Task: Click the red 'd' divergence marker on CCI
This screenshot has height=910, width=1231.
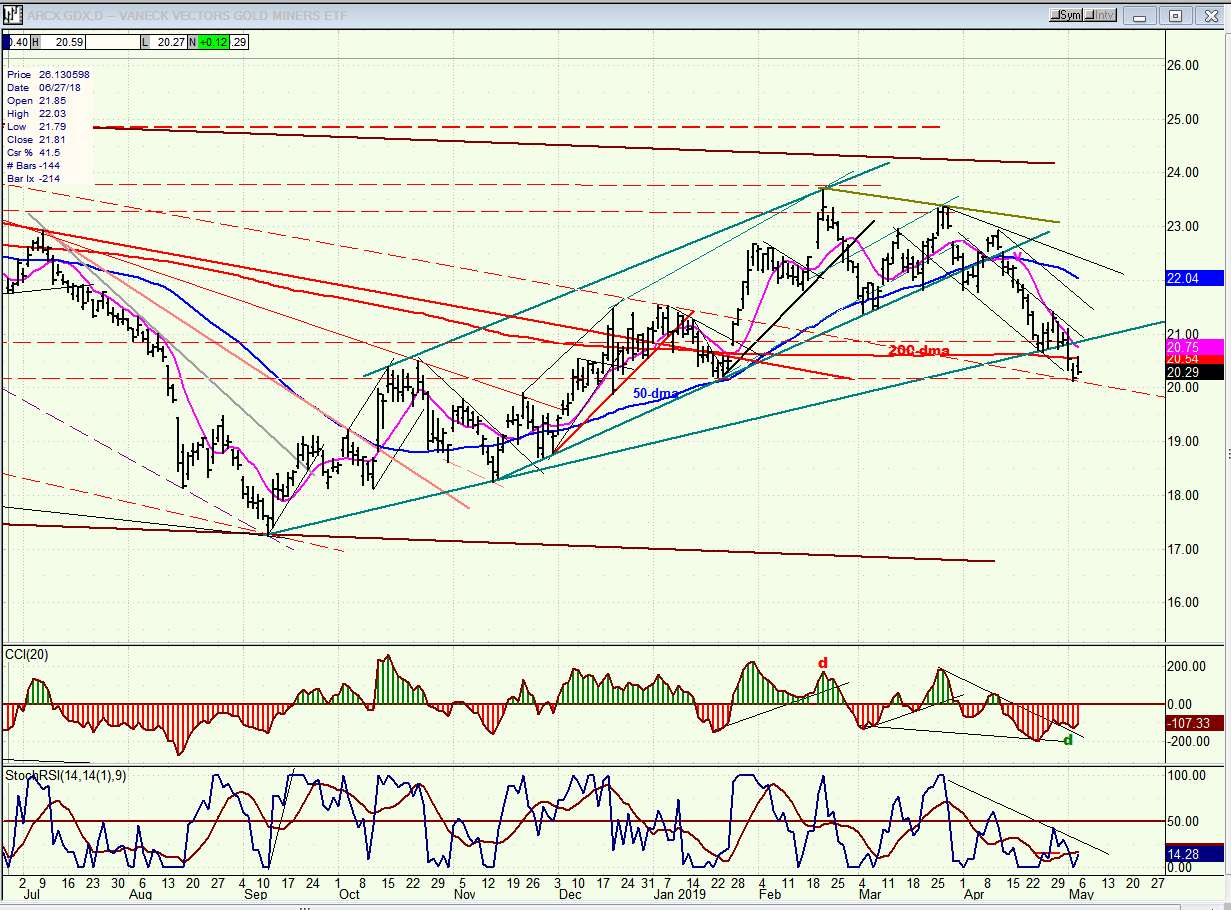Action: click(x=823, y=662)
